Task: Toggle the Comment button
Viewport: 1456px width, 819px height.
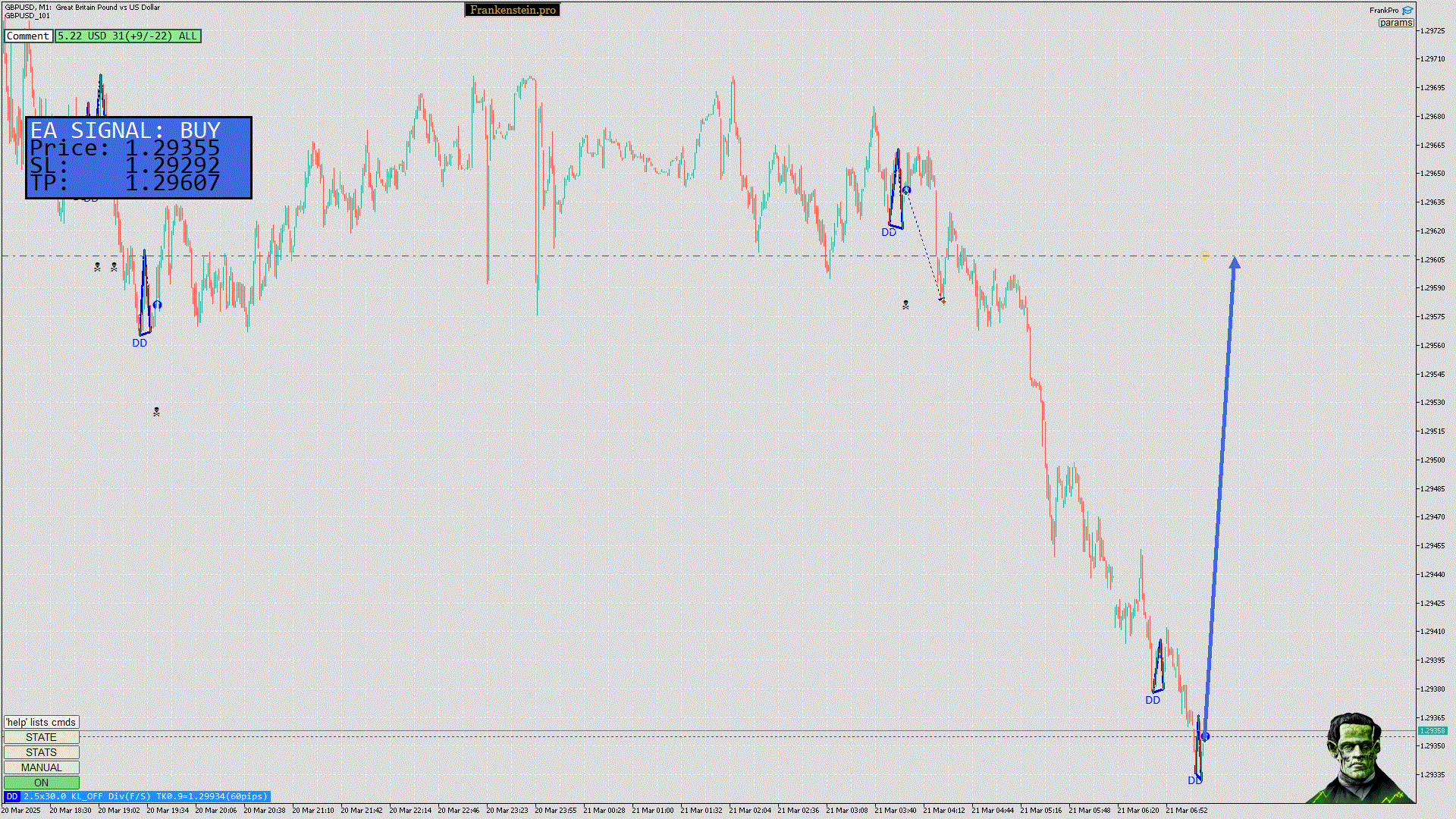Action: [x=28, y=36]
